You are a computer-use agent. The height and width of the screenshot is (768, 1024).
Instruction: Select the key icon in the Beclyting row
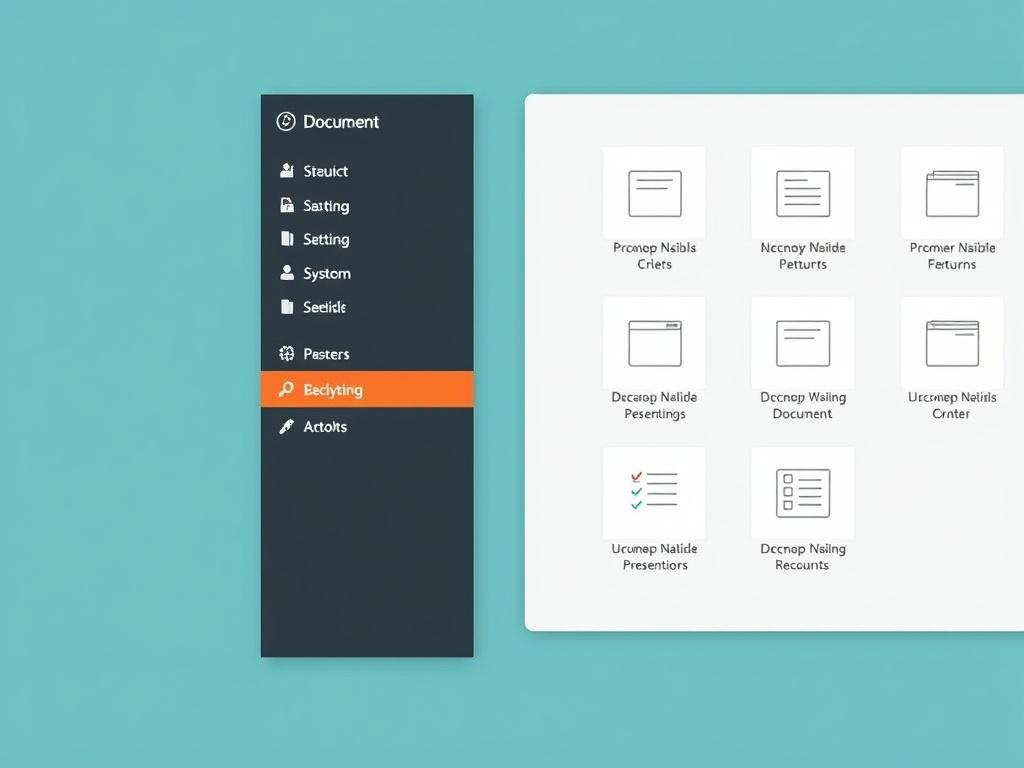(x=285, y=390)
